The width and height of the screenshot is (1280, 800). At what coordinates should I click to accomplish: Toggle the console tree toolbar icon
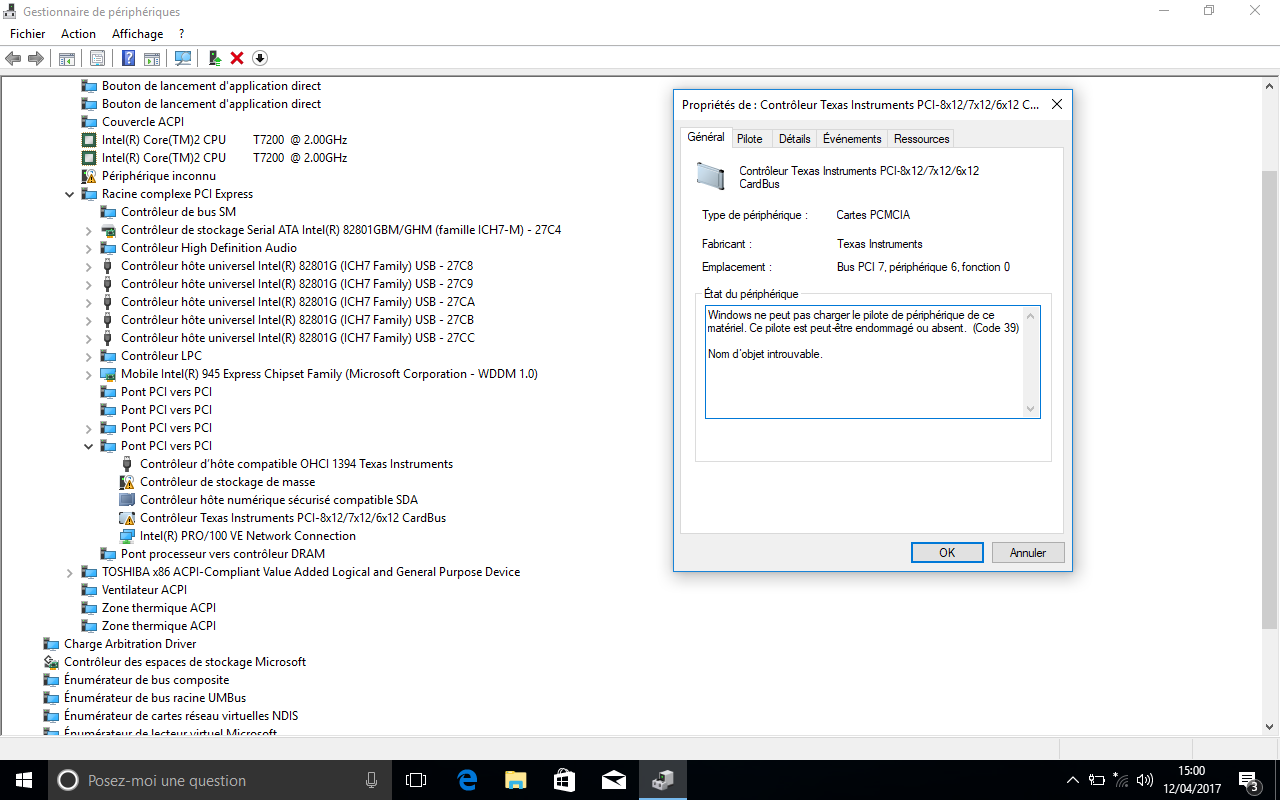(67, 58)
